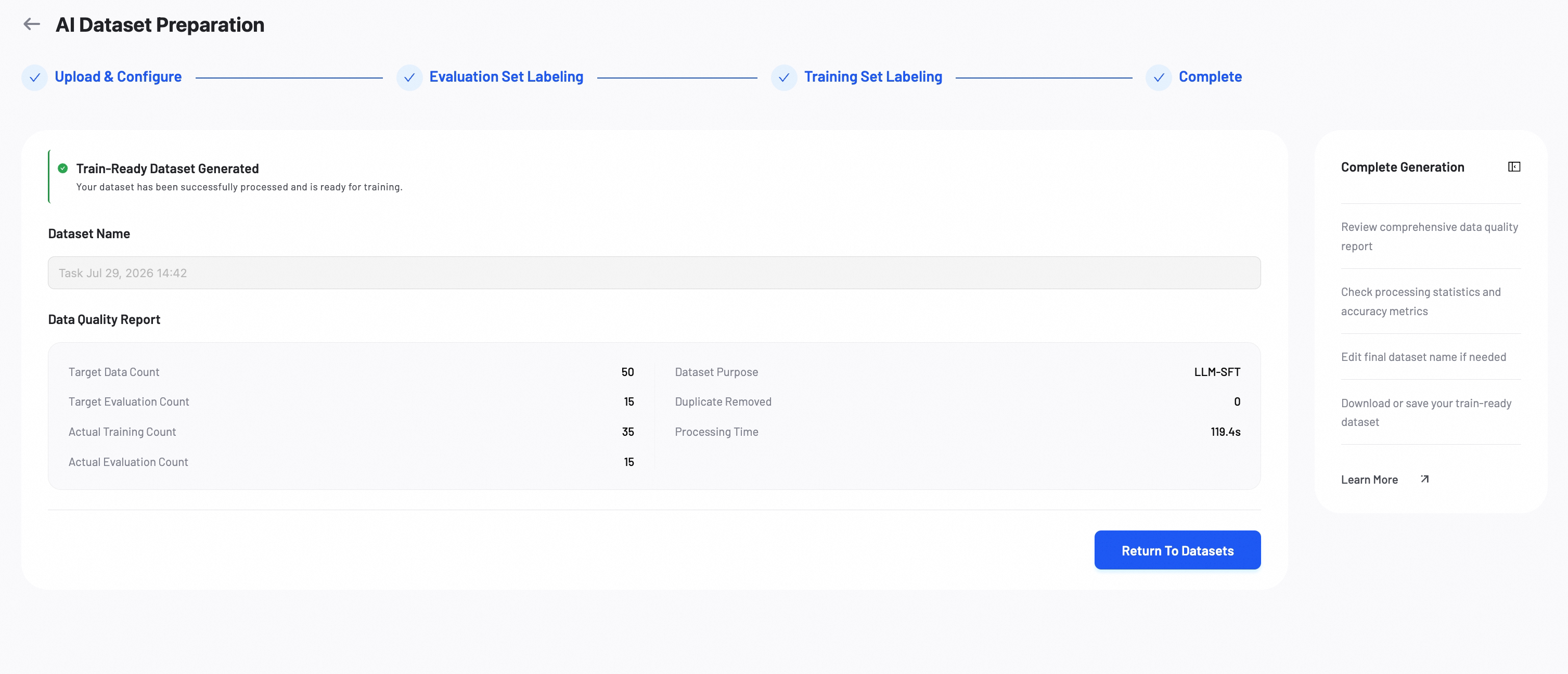Select the Processing Time value 119.4s
Image resolution: width=1568 pixels, height=674 pixels.
point(1225,431)
